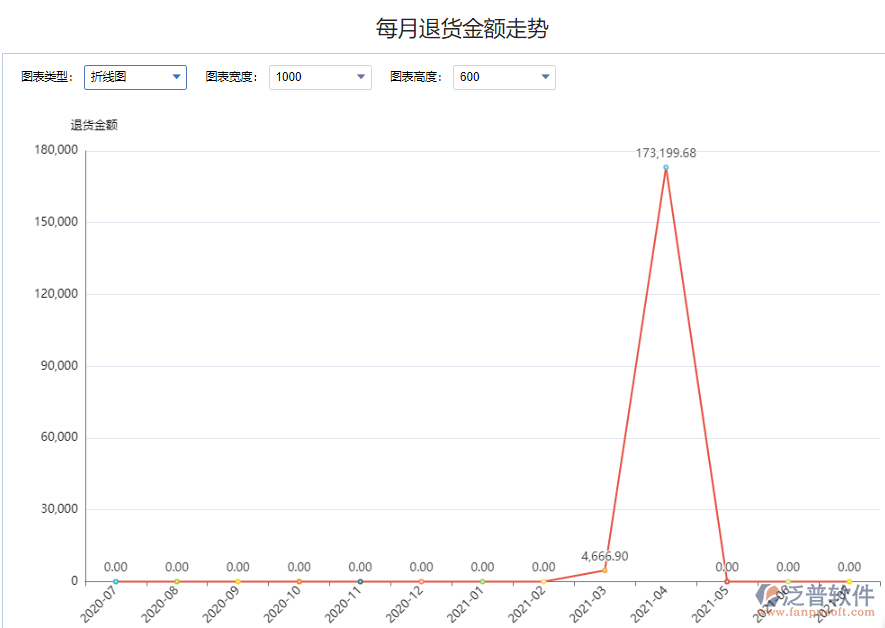Click the 173,199.68 value label
The width and height of the screenshot is (885, 628).
click(665, 154)
